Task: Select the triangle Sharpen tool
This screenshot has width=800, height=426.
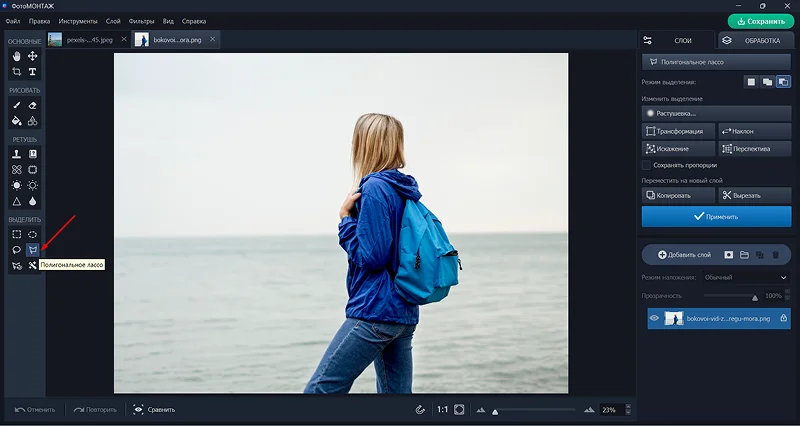Action: (17, 201)
